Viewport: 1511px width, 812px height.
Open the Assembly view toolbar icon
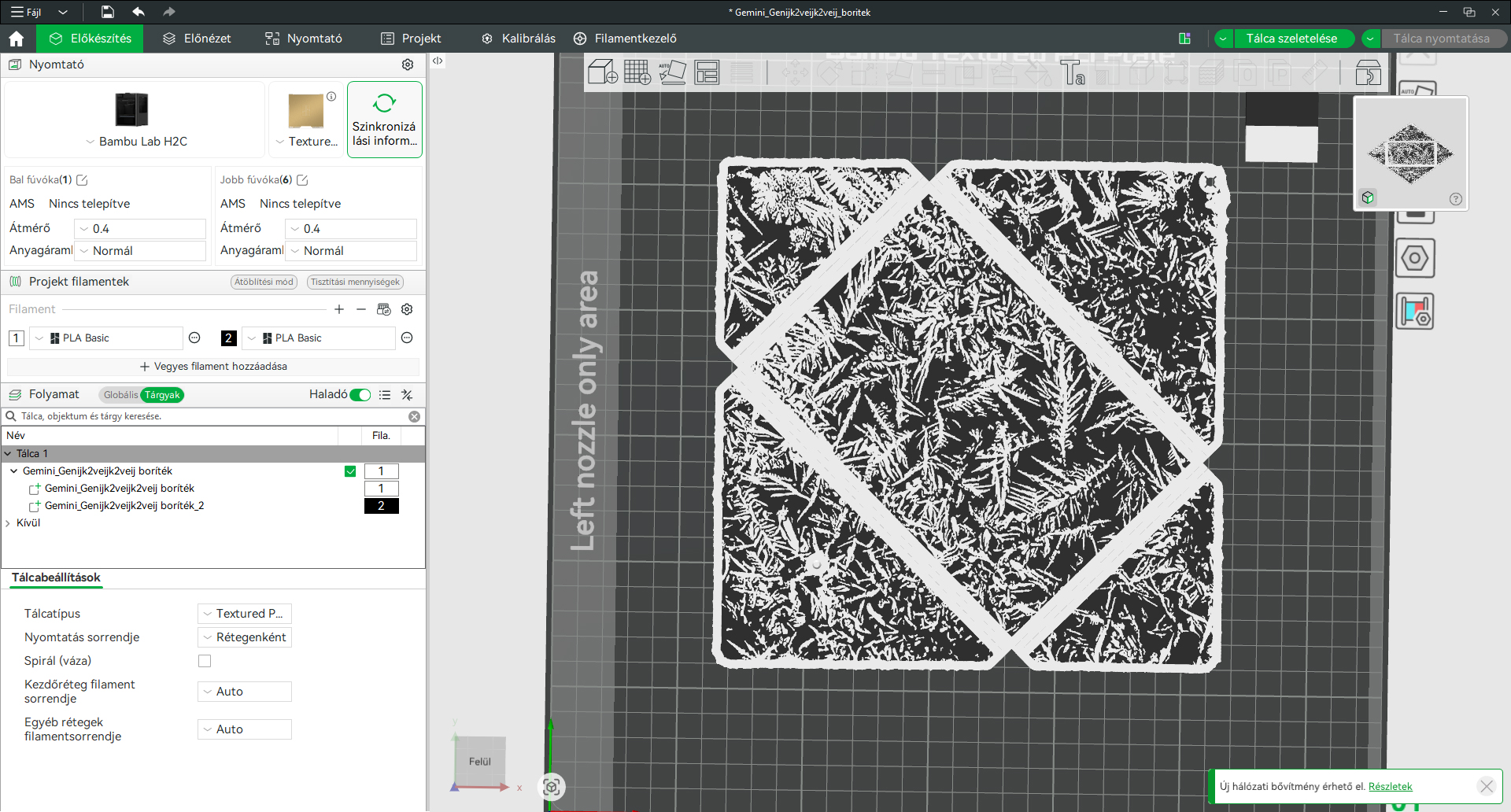coord(1369,72)
